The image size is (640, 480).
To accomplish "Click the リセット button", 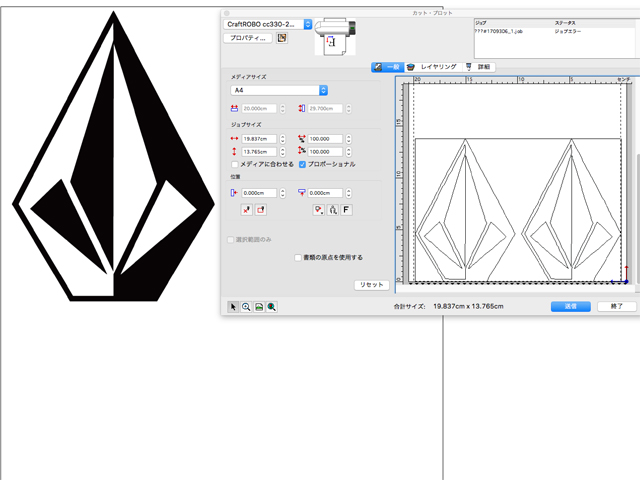I will (x=371, y=285).
